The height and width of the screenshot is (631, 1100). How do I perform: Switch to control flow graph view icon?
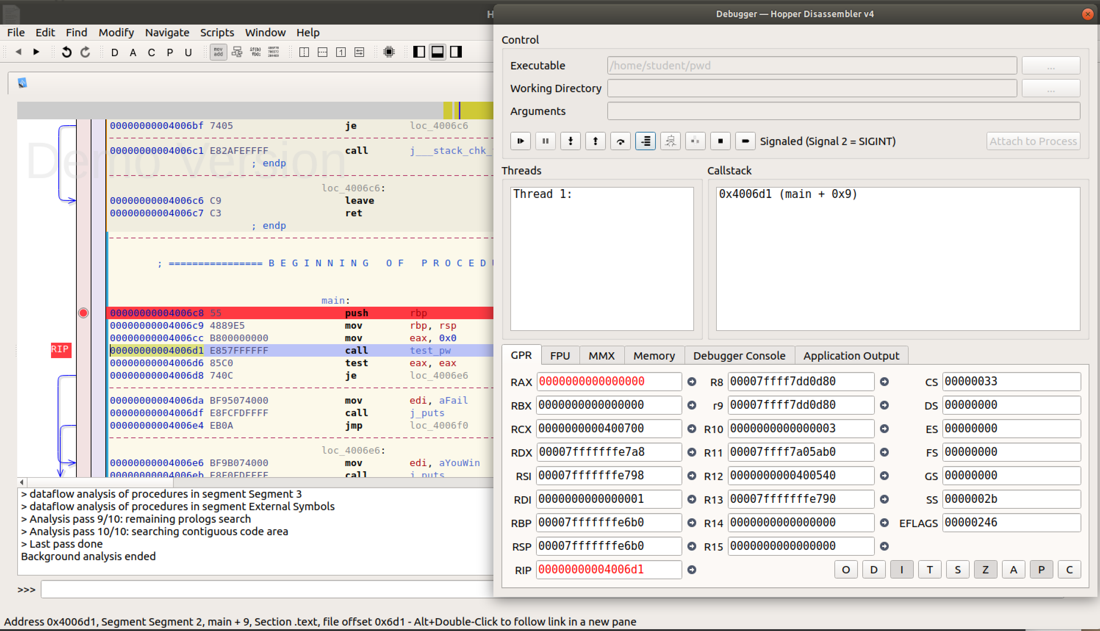[x=237, y=52]
